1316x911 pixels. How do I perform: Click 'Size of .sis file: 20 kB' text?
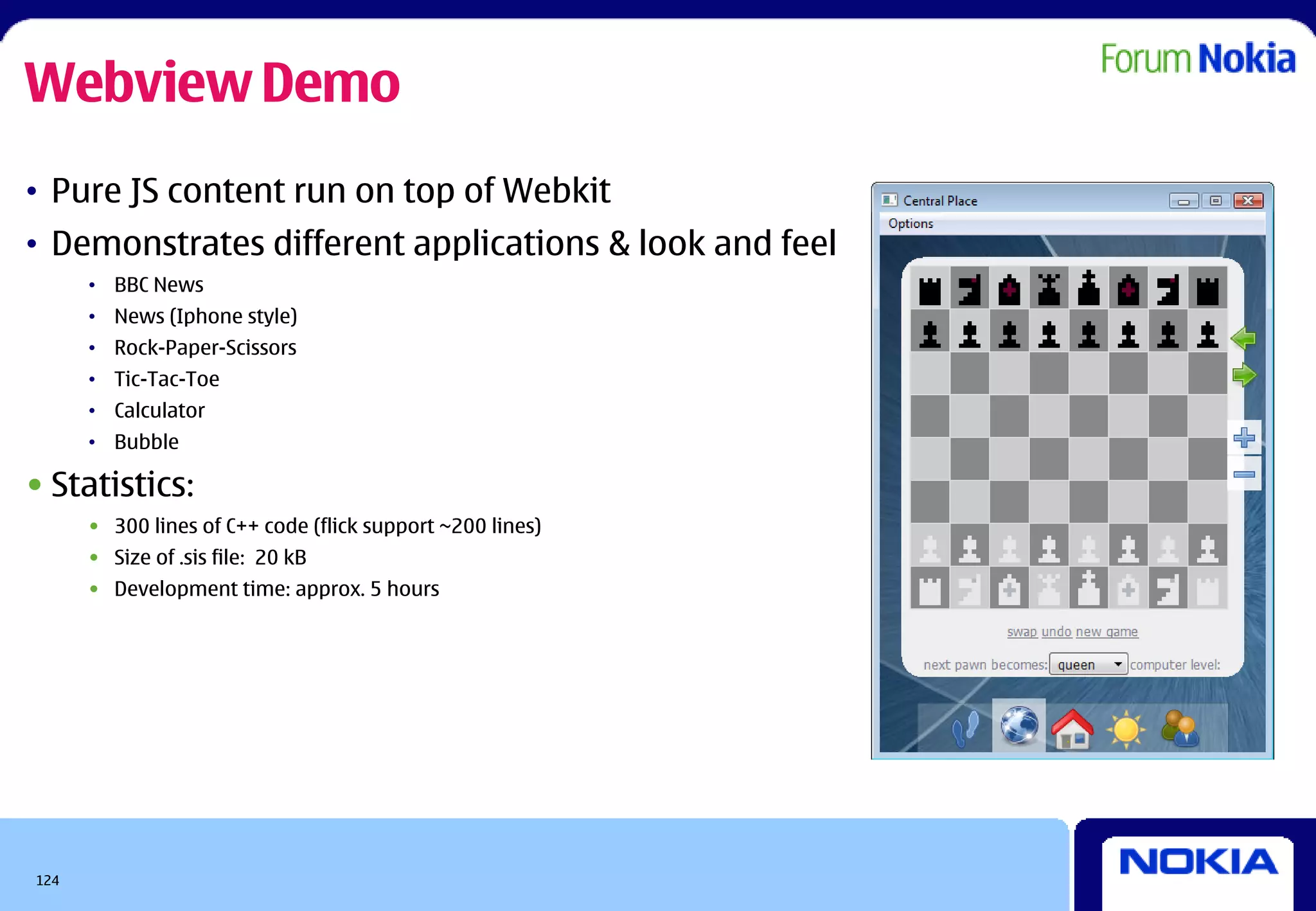click(x=210, y=557)
